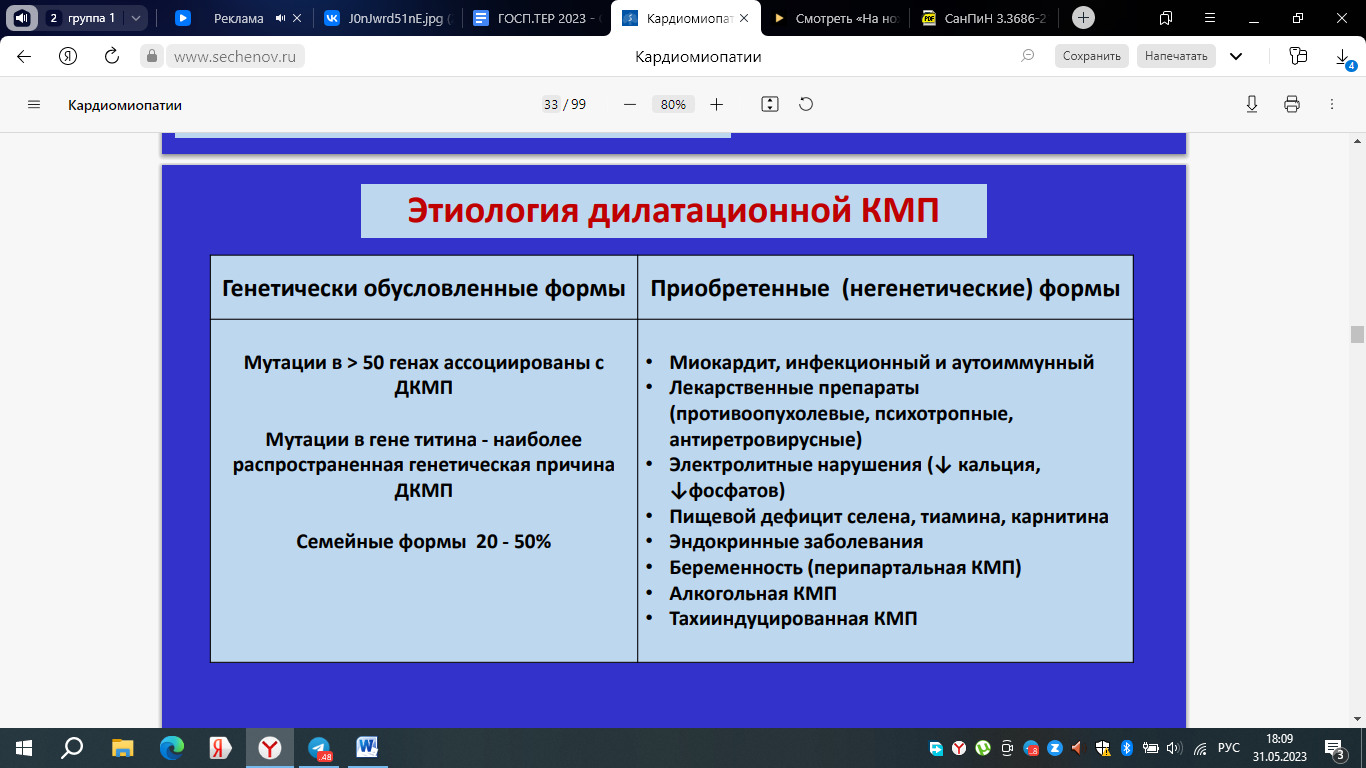Mute the Реклама tab audio

(x=279, y=18)
